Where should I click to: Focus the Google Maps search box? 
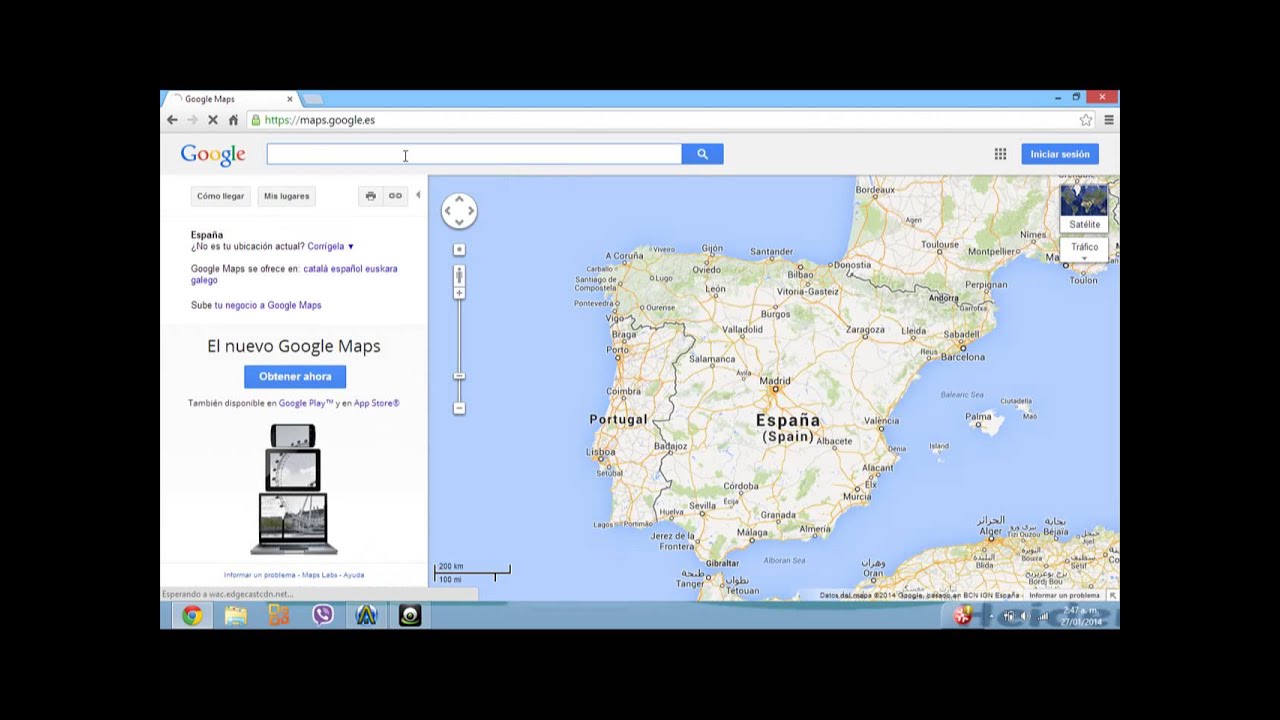click(474, 154)
